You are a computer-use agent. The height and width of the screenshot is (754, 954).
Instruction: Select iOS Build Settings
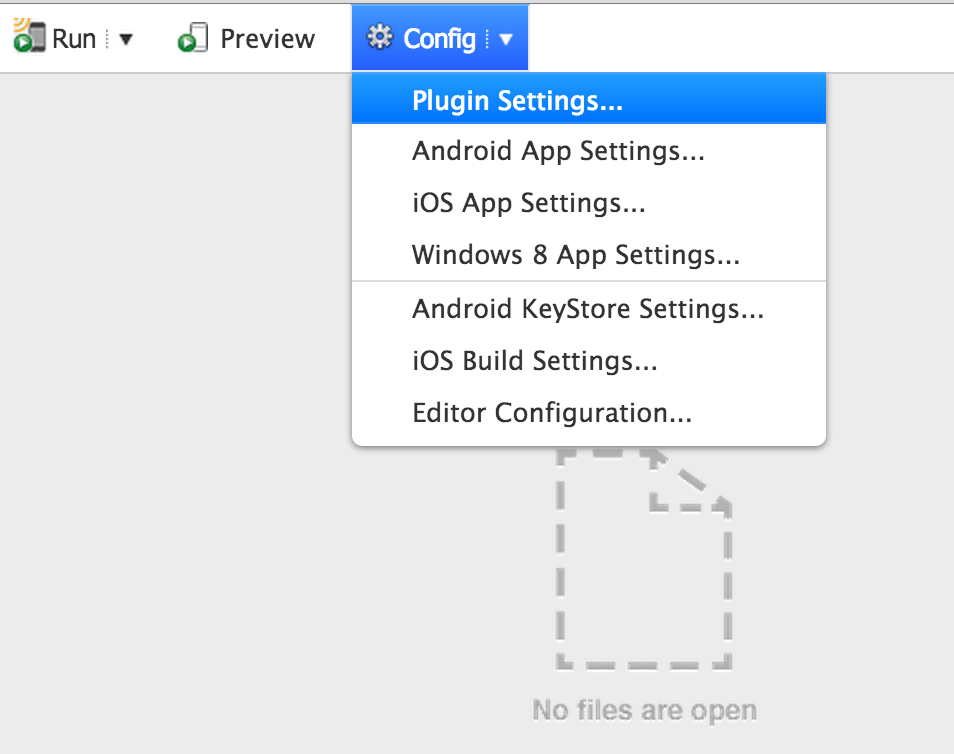[534, 360]
